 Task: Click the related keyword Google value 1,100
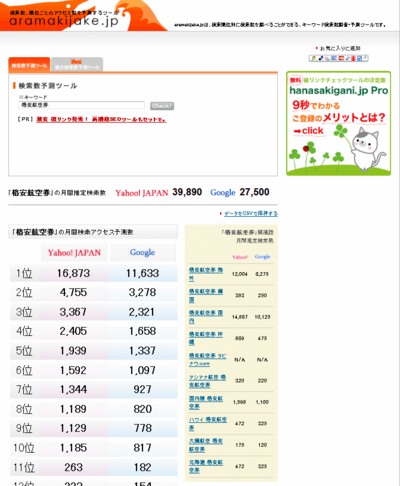pyautogui.click(x=262, y=402)
